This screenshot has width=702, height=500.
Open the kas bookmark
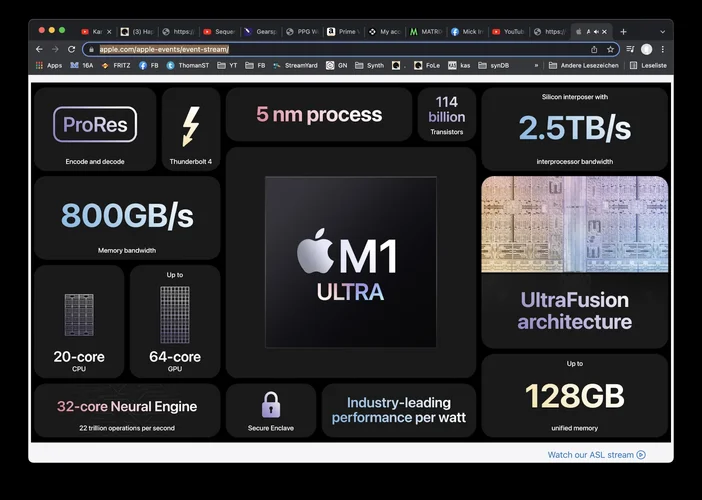[459, 65]
